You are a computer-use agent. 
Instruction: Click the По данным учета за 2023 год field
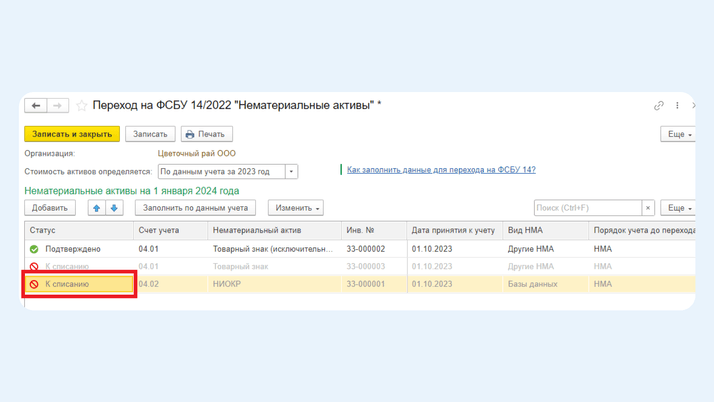click(222, 172)
